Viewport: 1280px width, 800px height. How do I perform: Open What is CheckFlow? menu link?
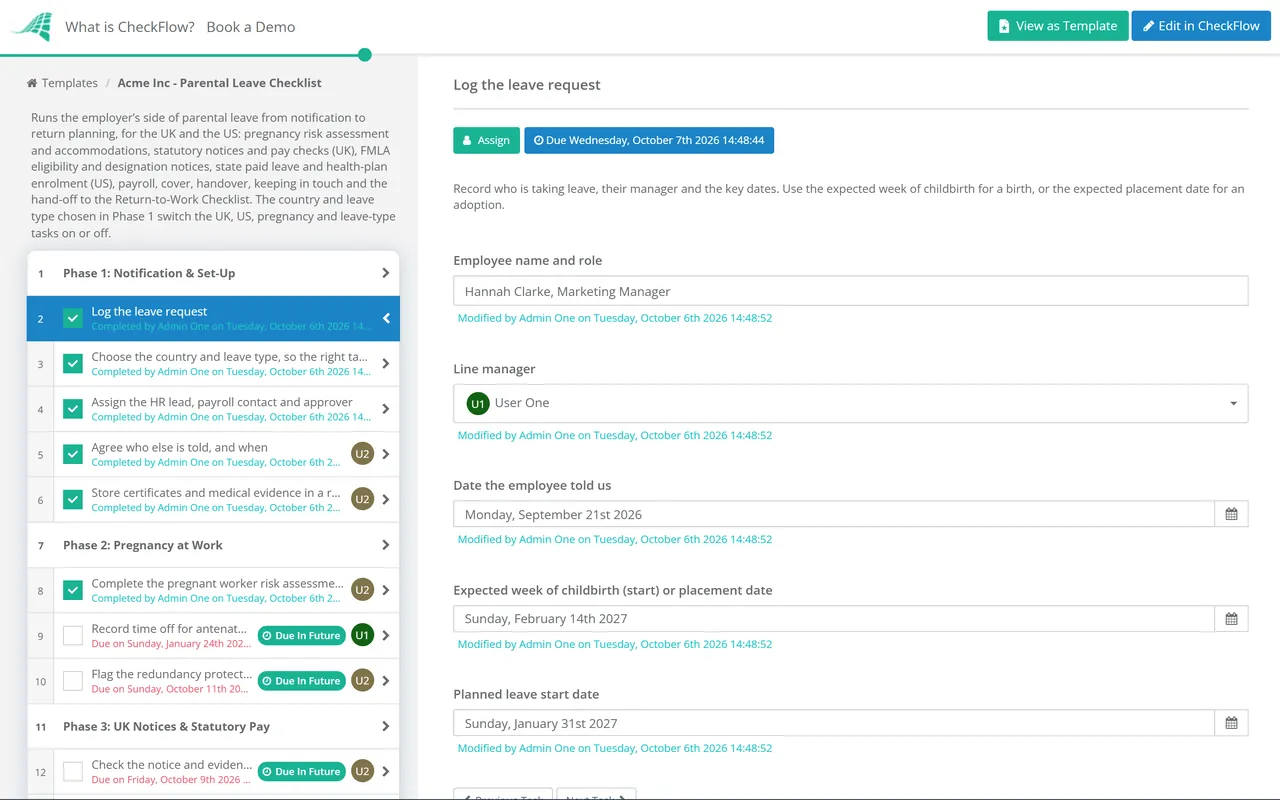point(130,27)
